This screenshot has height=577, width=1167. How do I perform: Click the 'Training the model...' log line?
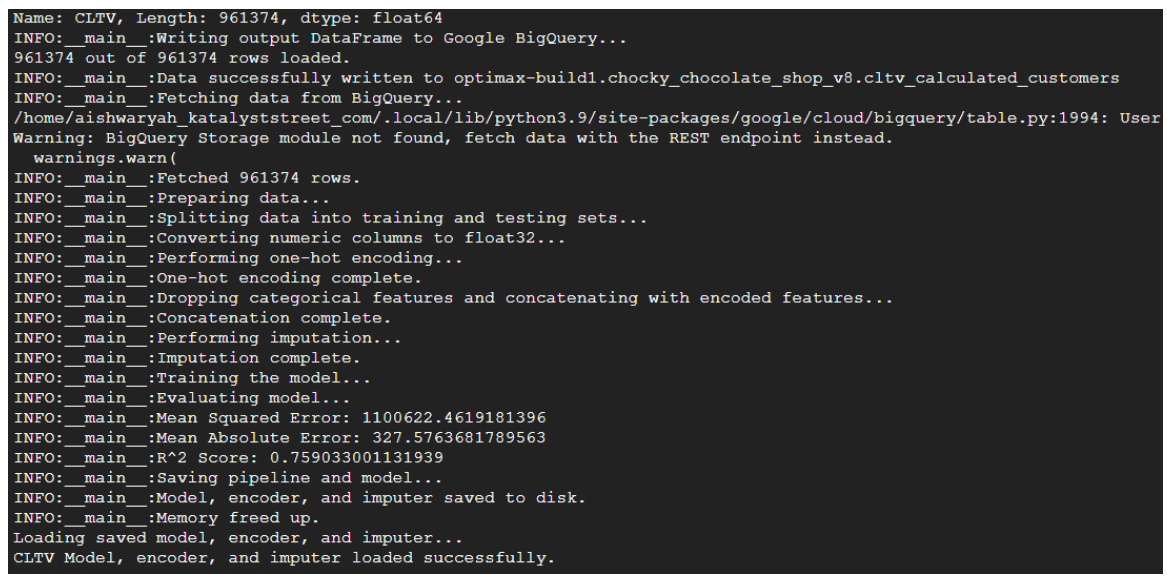192,378
